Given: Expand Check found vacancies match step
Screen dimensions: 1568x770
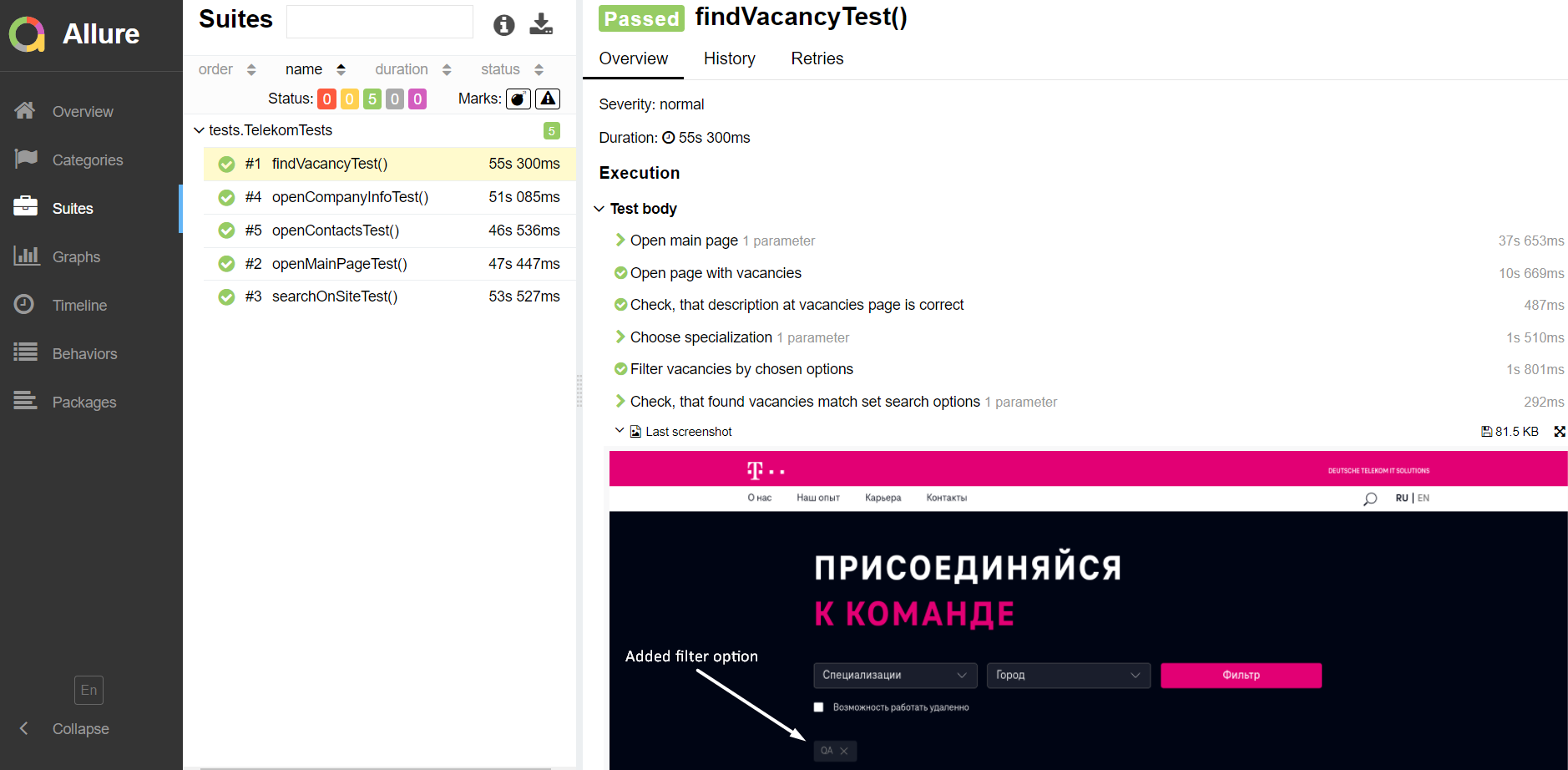Looking at the screenshot, I should (x=620, y=401).
